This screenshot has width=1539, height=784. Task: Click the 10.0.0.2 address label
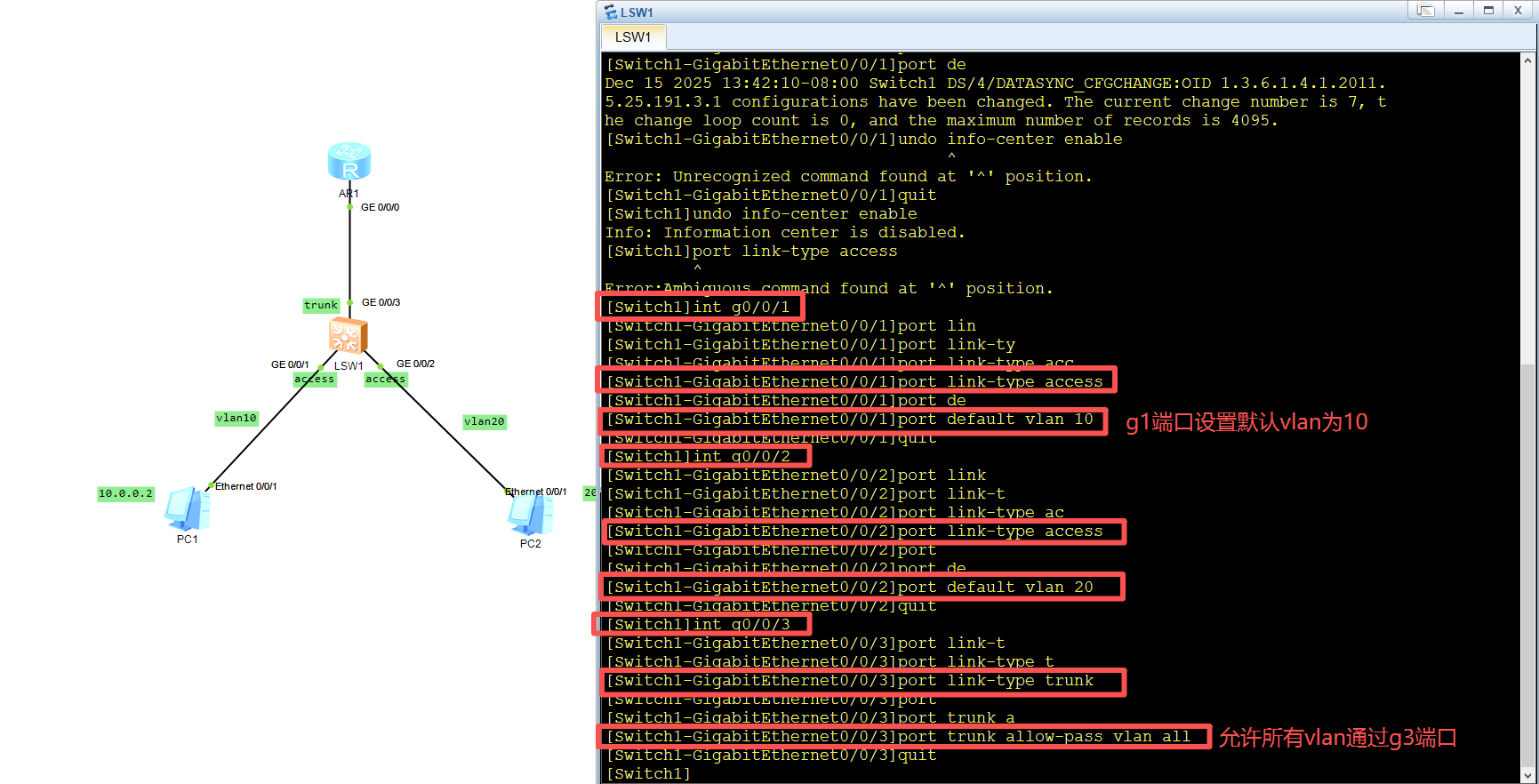125,493
